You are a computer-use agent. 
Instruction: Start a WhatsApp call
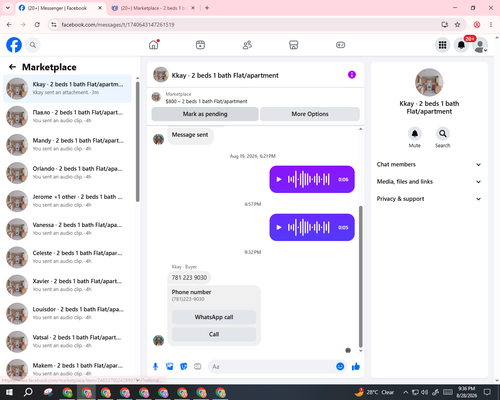pos(214,317)
